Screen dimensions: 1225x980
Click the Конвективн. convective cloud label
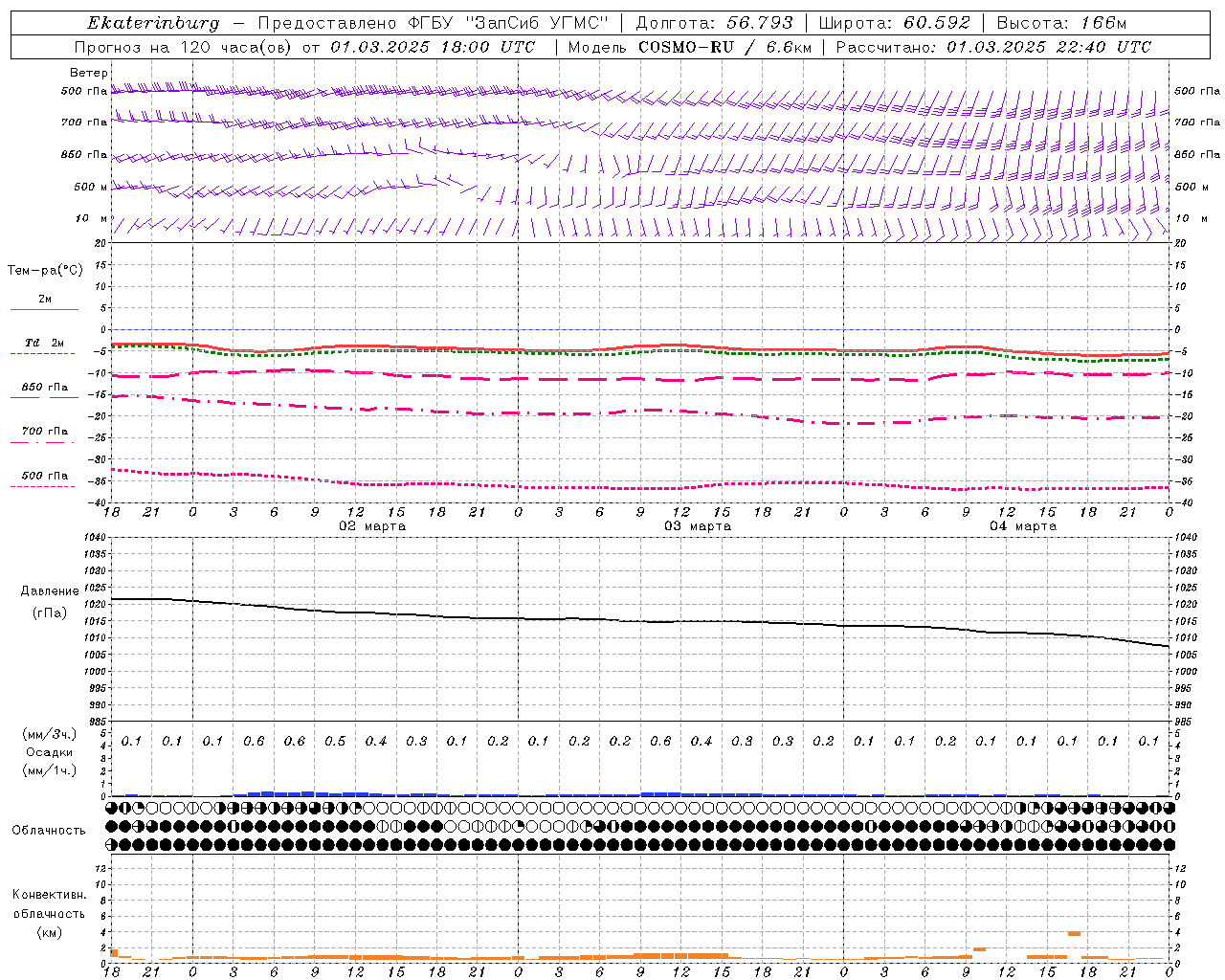pos(50,895)
